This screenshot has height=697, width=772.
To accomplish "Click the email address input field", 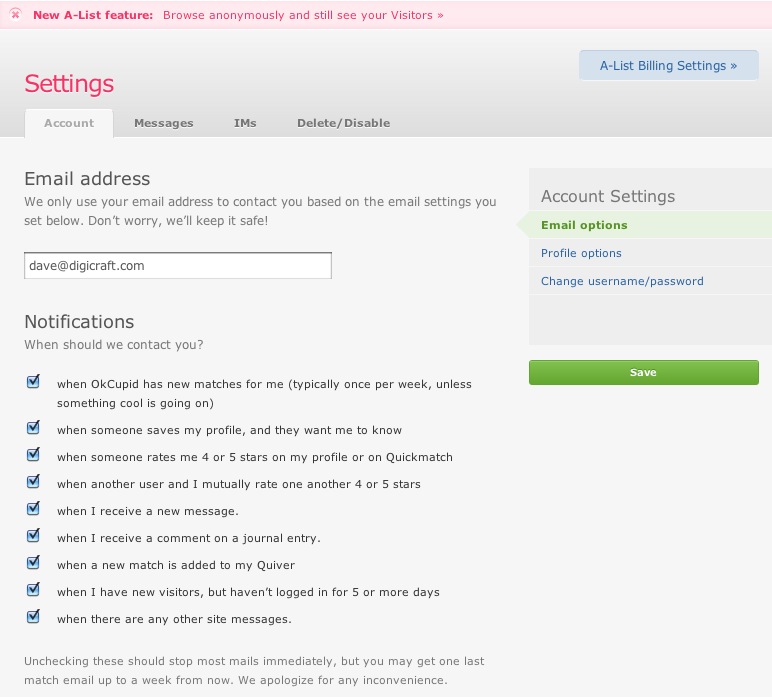I will 178,266.
